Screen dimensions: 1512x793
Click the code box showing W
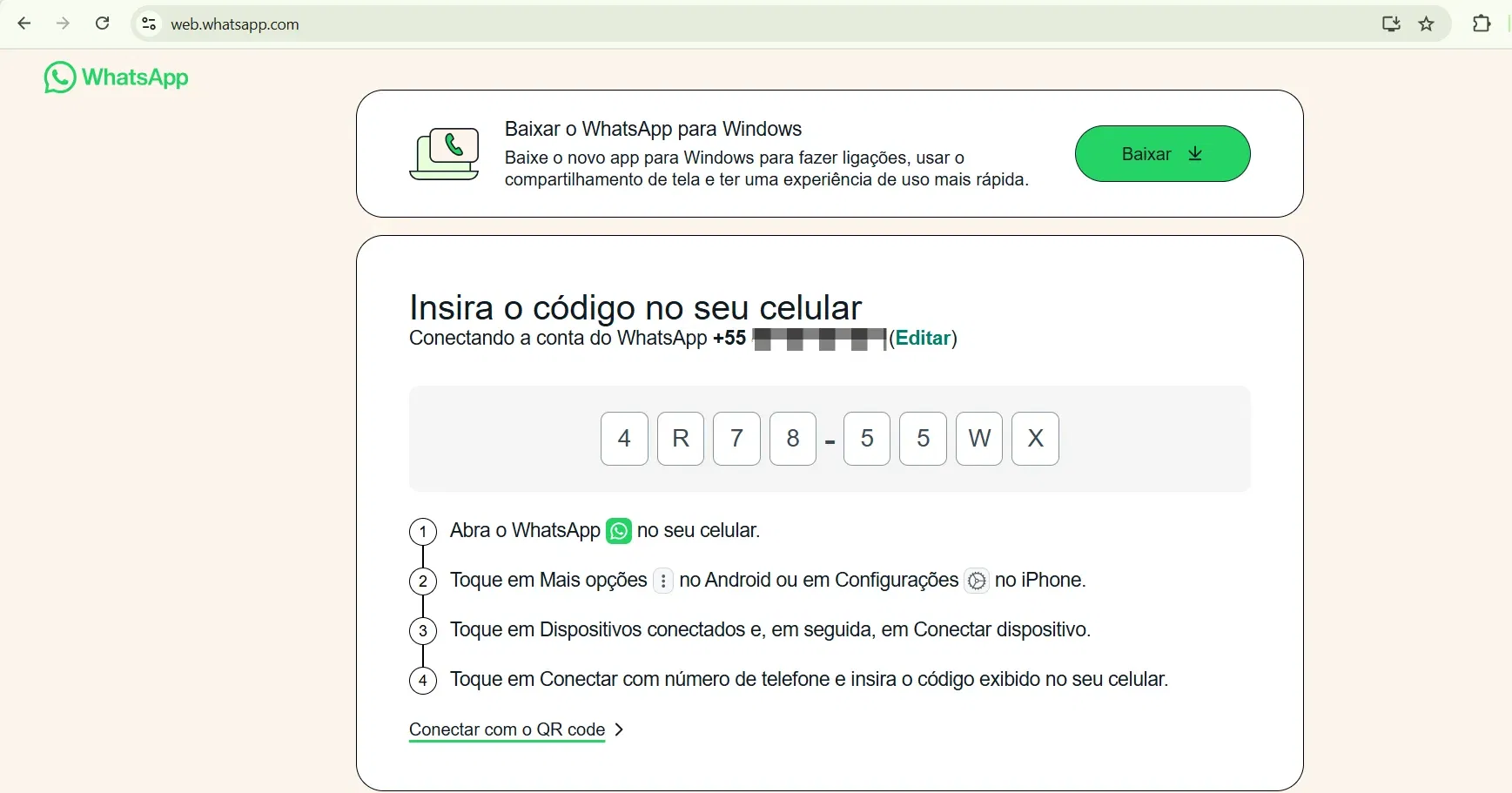(979, 439)
